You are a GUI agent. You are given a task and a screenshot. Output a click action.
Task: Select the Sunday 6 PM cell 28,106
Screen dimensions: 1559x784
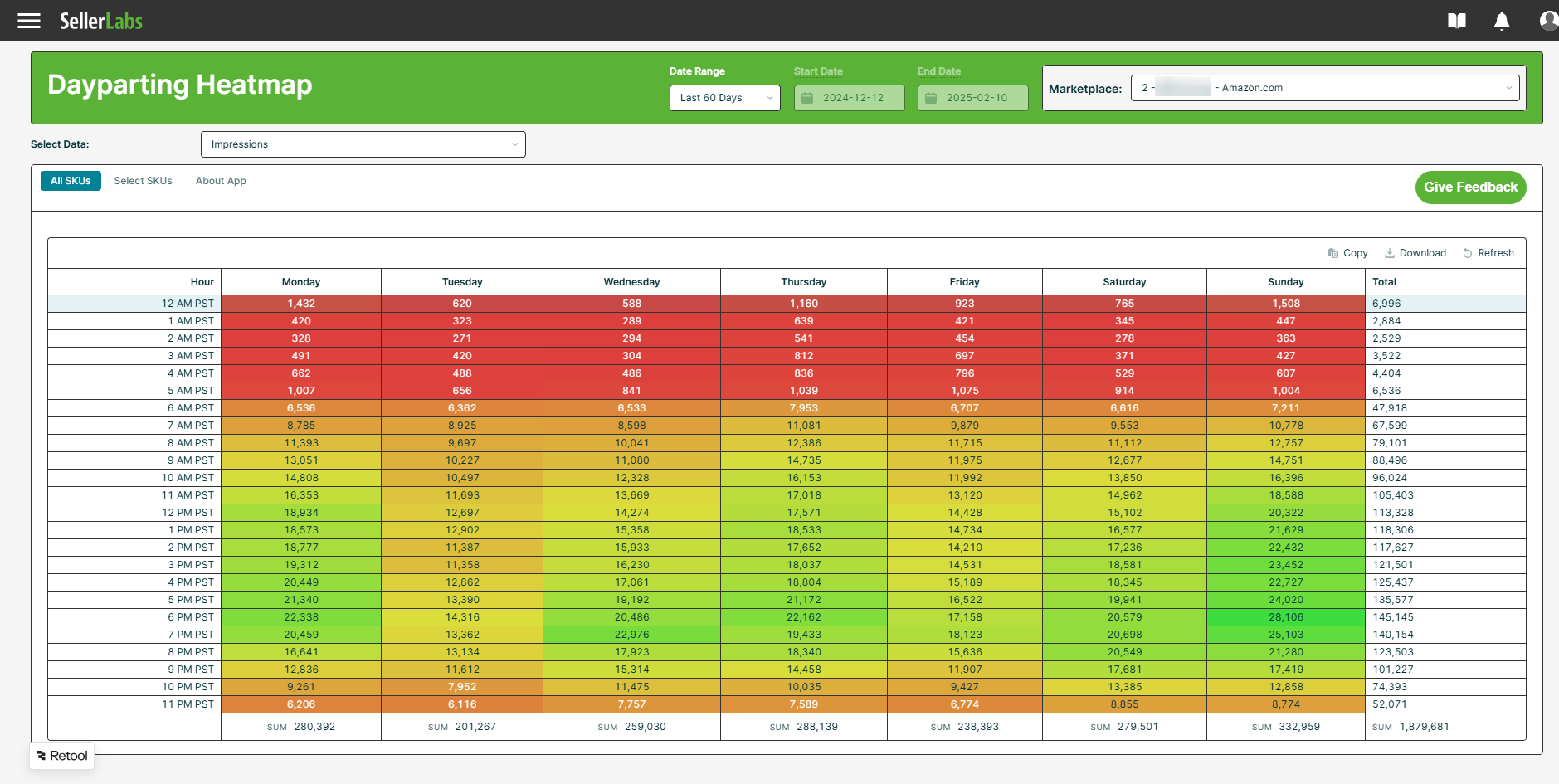(x=1286, y=617)
